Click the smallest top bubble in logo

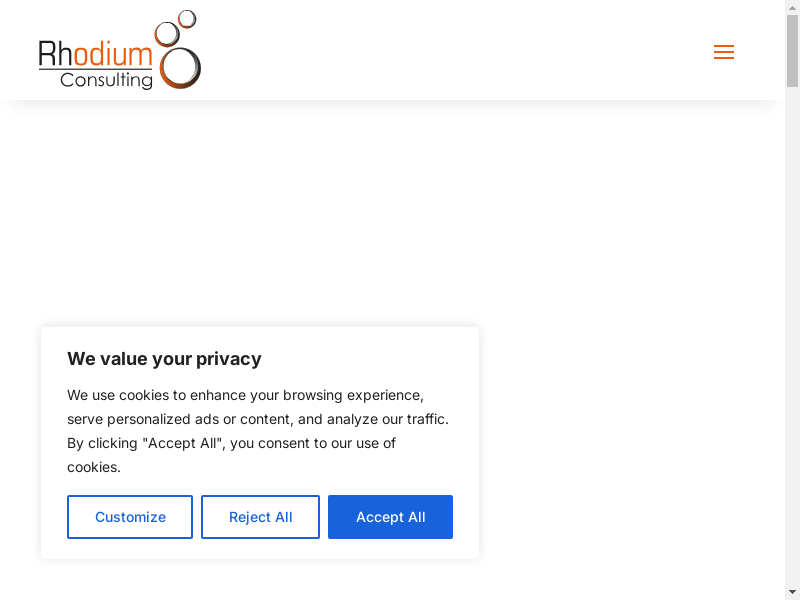coord(187,18)
